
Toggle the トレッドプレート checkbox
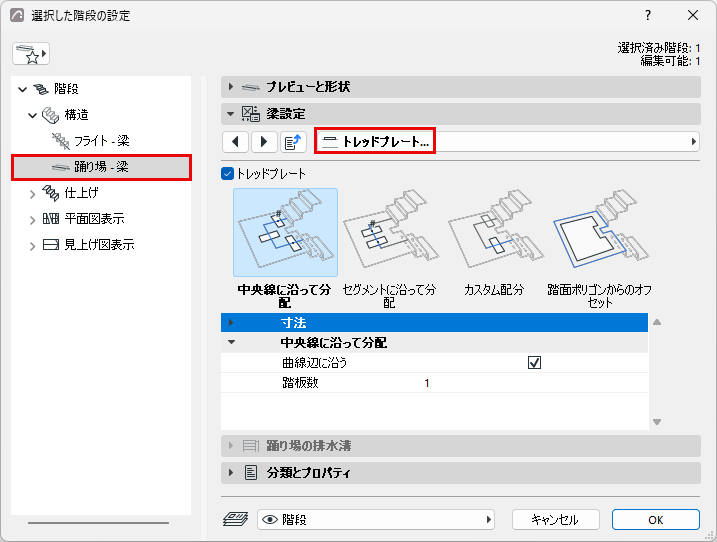[x=227, y=174]
